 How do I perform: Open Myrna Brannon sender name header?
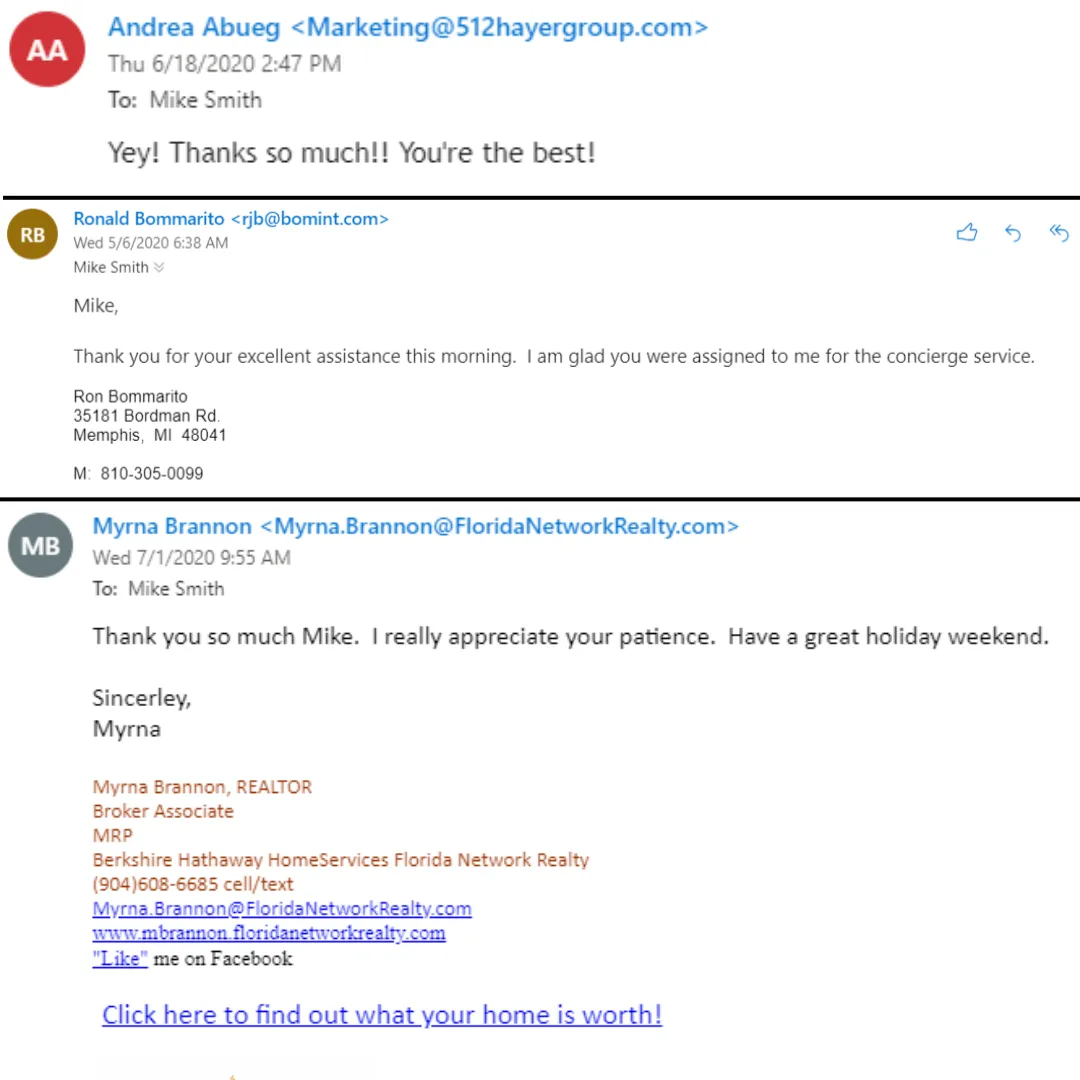tap(415, 526)
